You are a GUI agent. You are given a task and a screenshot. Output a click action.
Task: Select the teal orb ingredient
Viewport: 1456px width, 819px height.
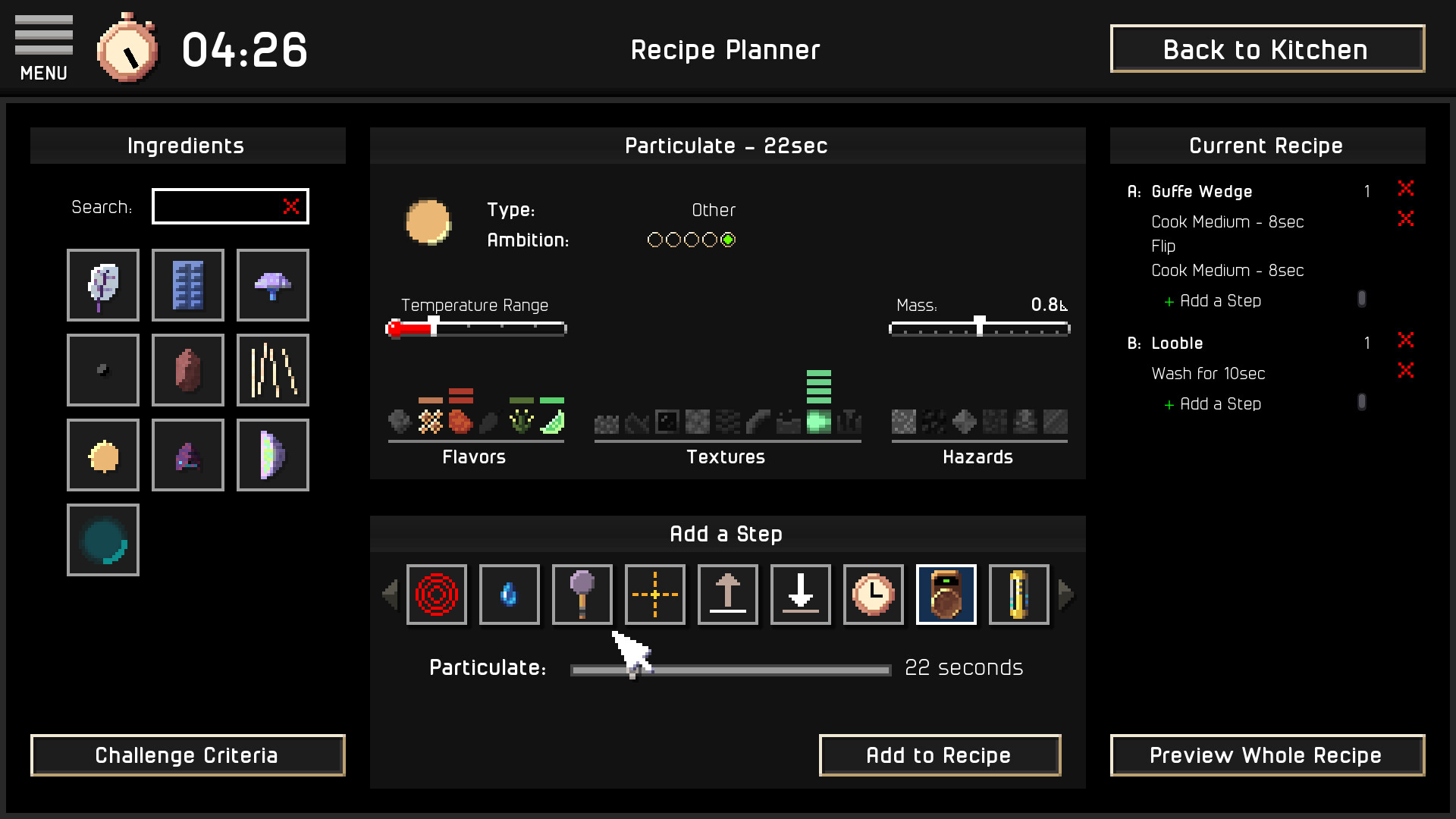tap(103, 540)
